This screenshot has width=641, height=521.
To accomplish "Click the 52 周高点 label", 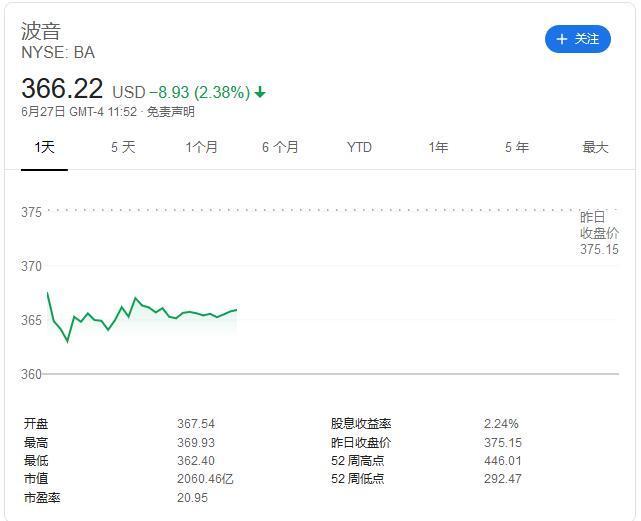I will [x=358, y=460].
